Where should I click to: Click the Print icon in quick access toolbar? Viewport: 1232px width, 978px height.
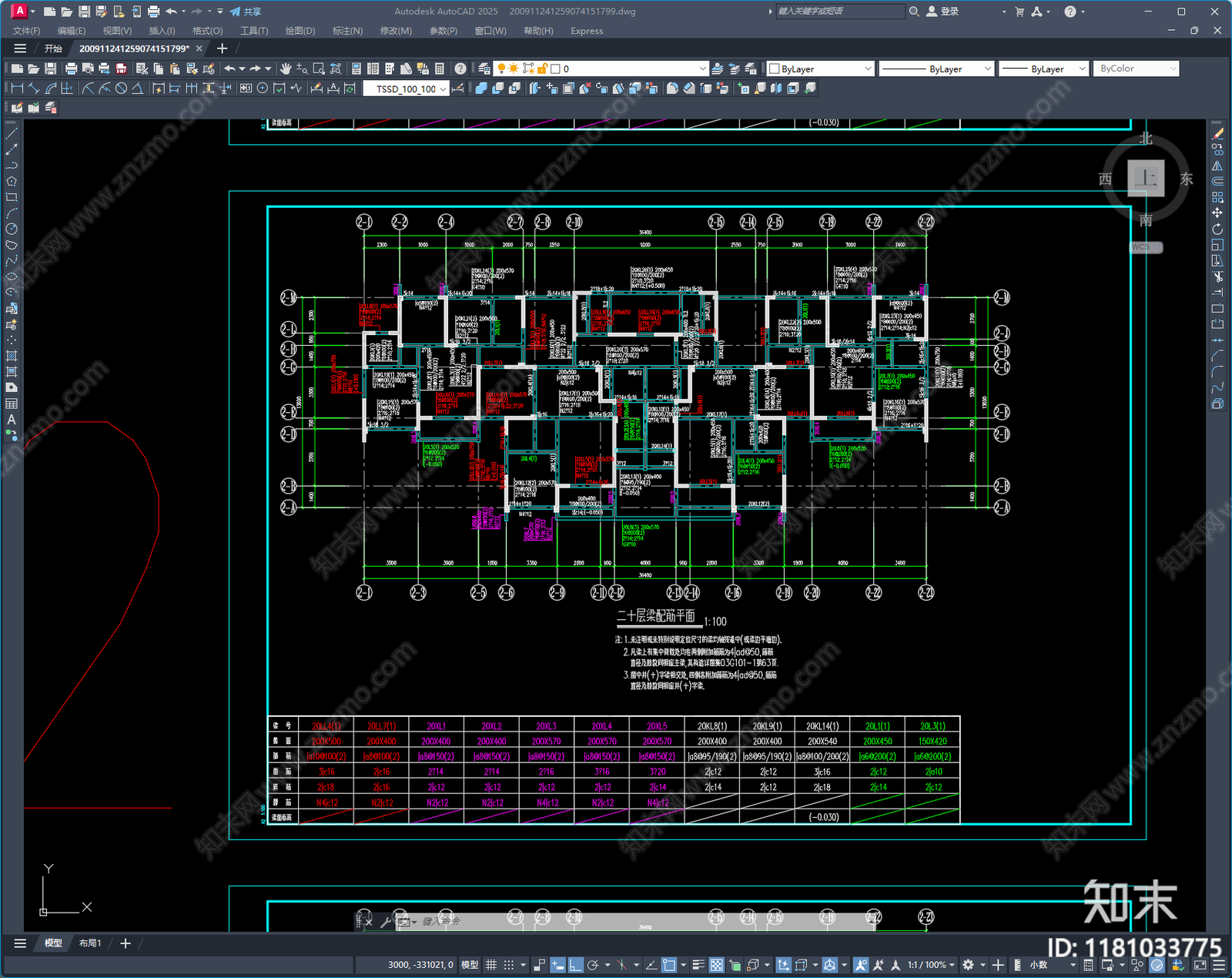pos(153,12)
